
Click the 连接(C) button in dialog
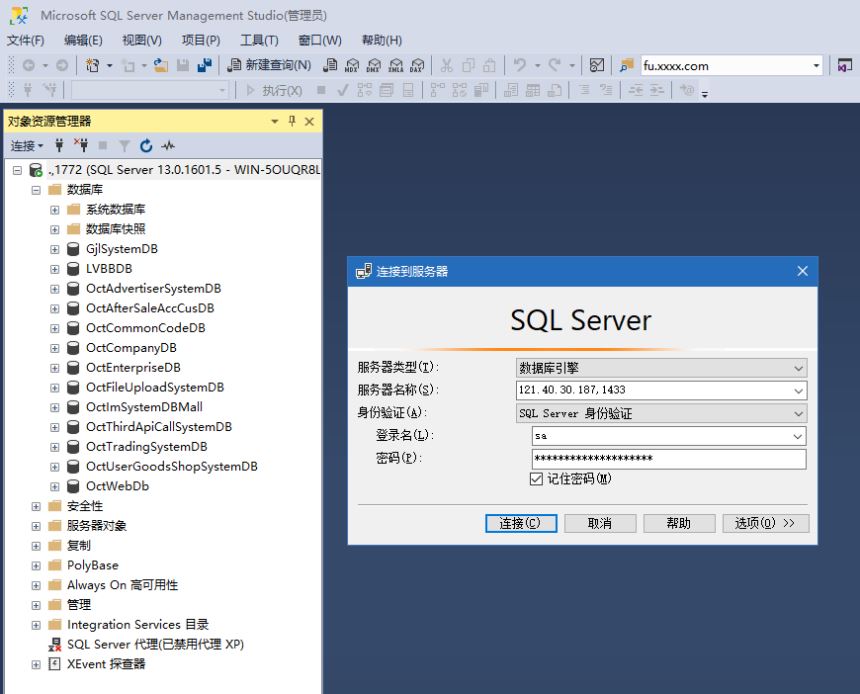click(520, 523)
